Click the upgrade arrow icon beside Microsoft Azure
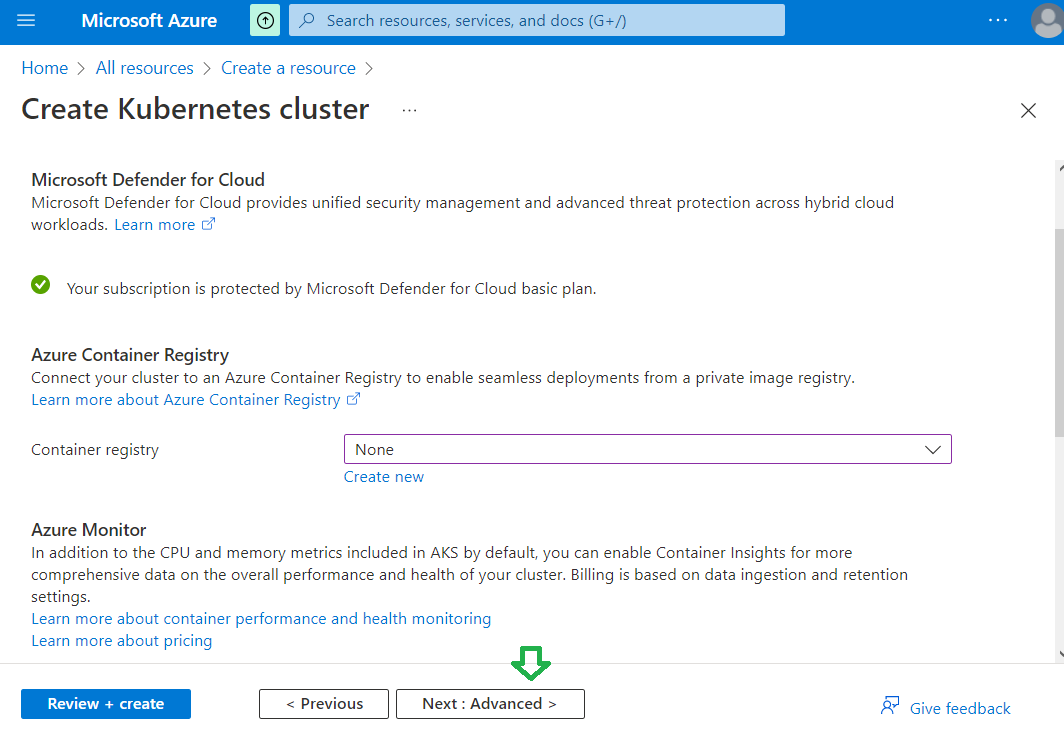The image size is (1064, 741). click(265, 21)
